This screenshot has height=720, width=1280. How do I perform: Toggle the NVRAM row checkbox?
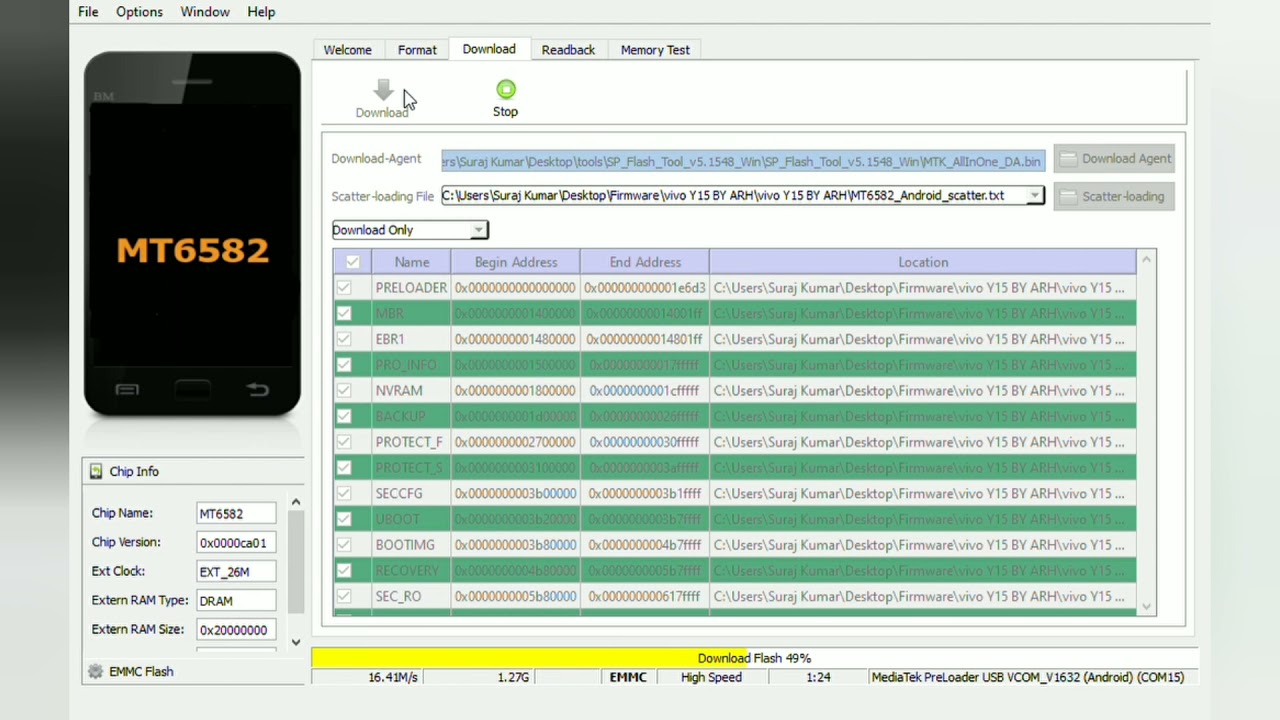[344, 391]
